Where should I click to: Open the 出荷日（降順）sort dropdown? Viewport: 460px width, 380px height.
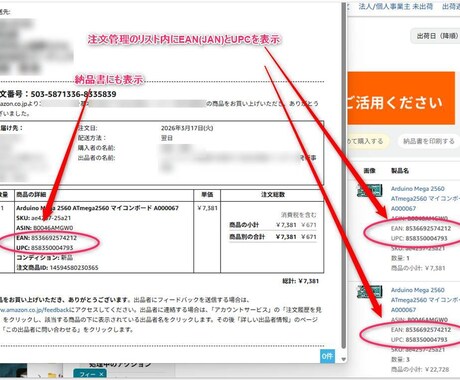pyautogui.click(x=436, y=36)
